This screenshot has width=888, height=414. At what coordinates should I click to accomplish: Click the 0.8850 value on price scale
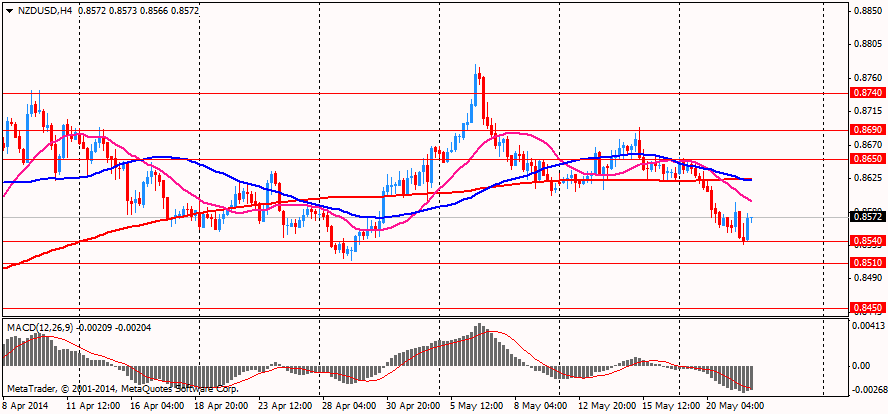(x=868, y=10)
